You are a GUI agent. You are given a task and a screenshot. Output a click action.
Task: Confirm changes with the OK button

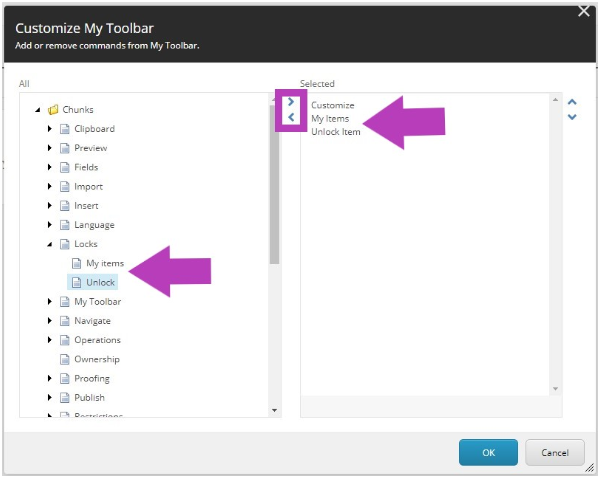tap(488, 452)
